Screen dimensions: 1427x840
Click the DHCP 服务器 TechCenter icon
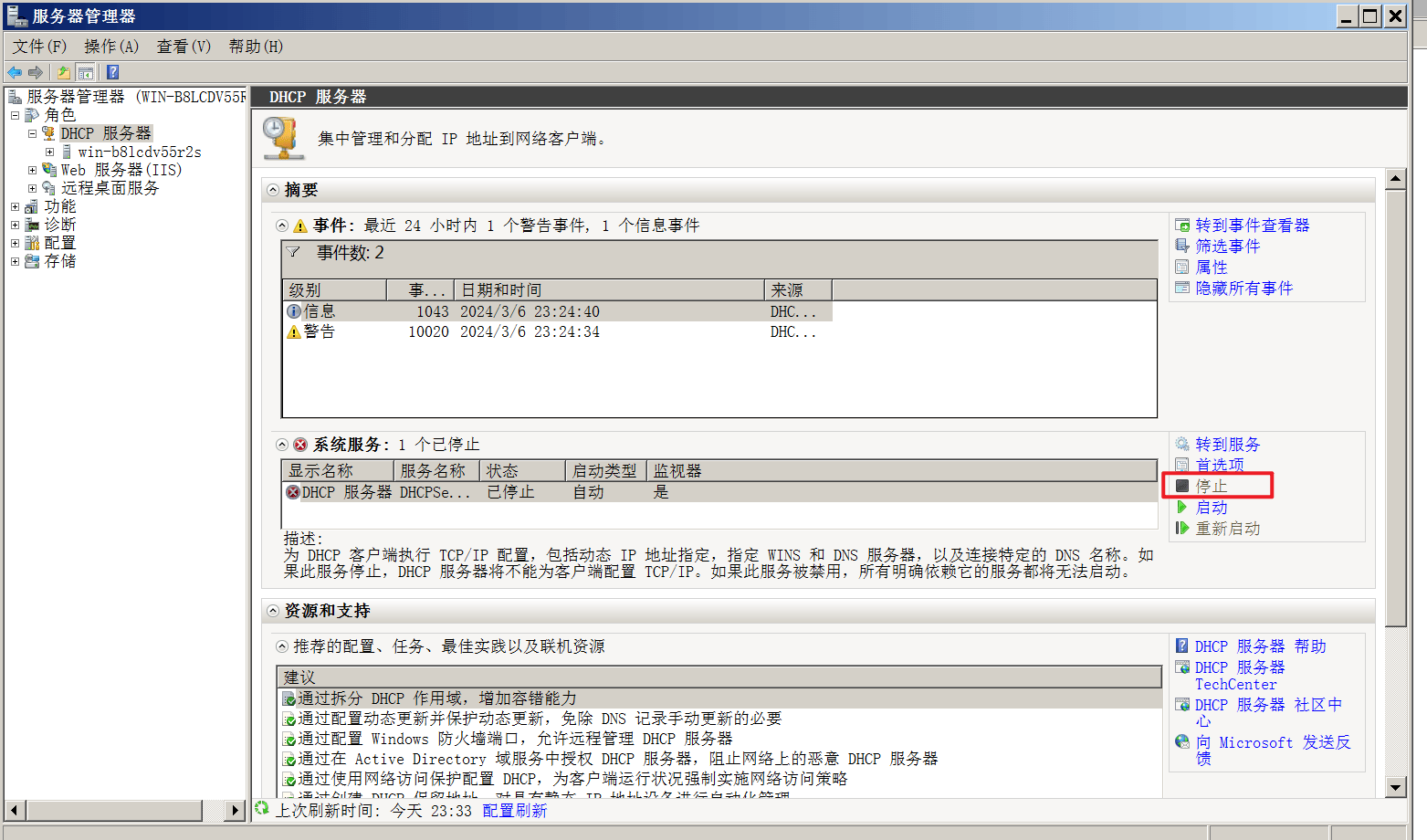(x=1182, y=667)
